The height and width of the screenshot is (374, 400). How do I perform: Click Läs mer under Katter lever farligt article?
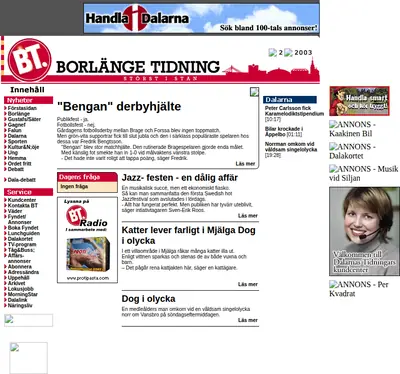(x=248, y=284)
